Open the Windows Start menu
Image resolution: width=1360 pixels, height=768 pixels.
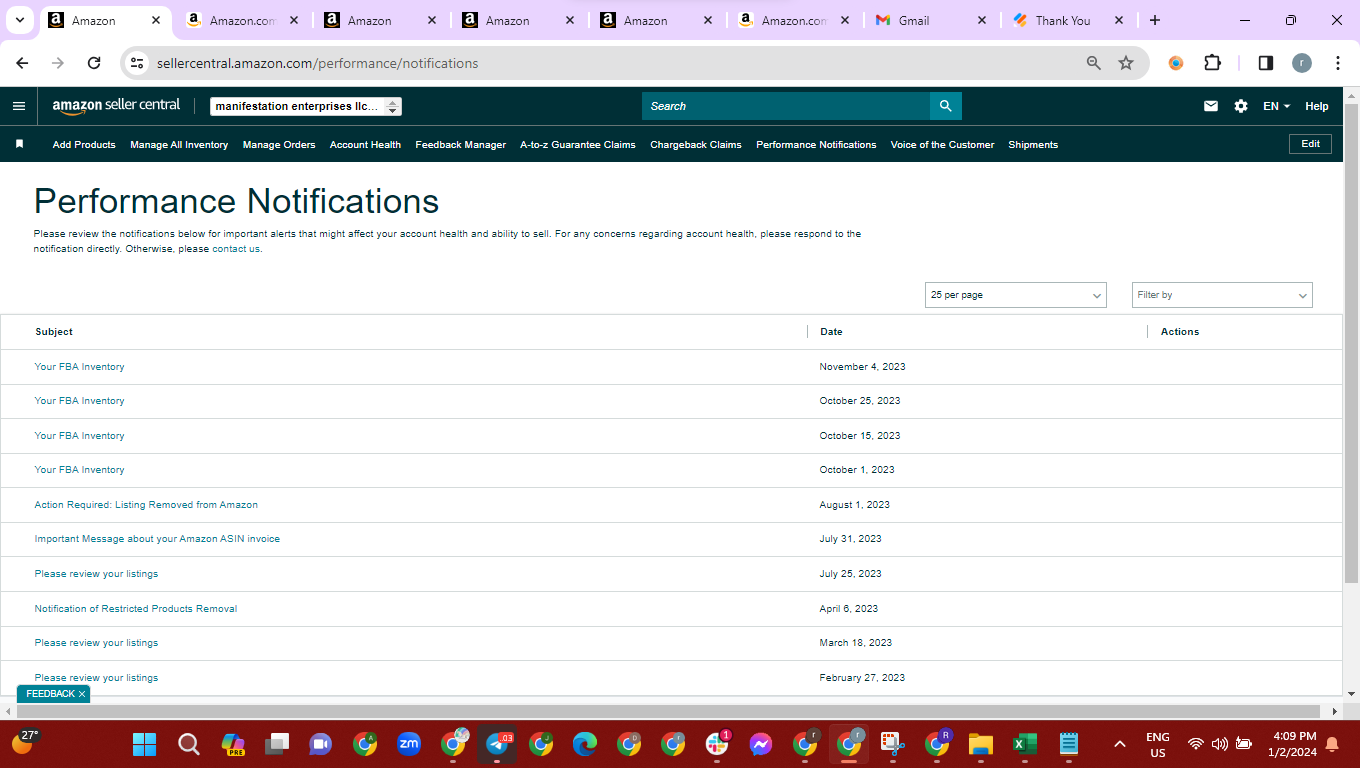pos(145,744)
